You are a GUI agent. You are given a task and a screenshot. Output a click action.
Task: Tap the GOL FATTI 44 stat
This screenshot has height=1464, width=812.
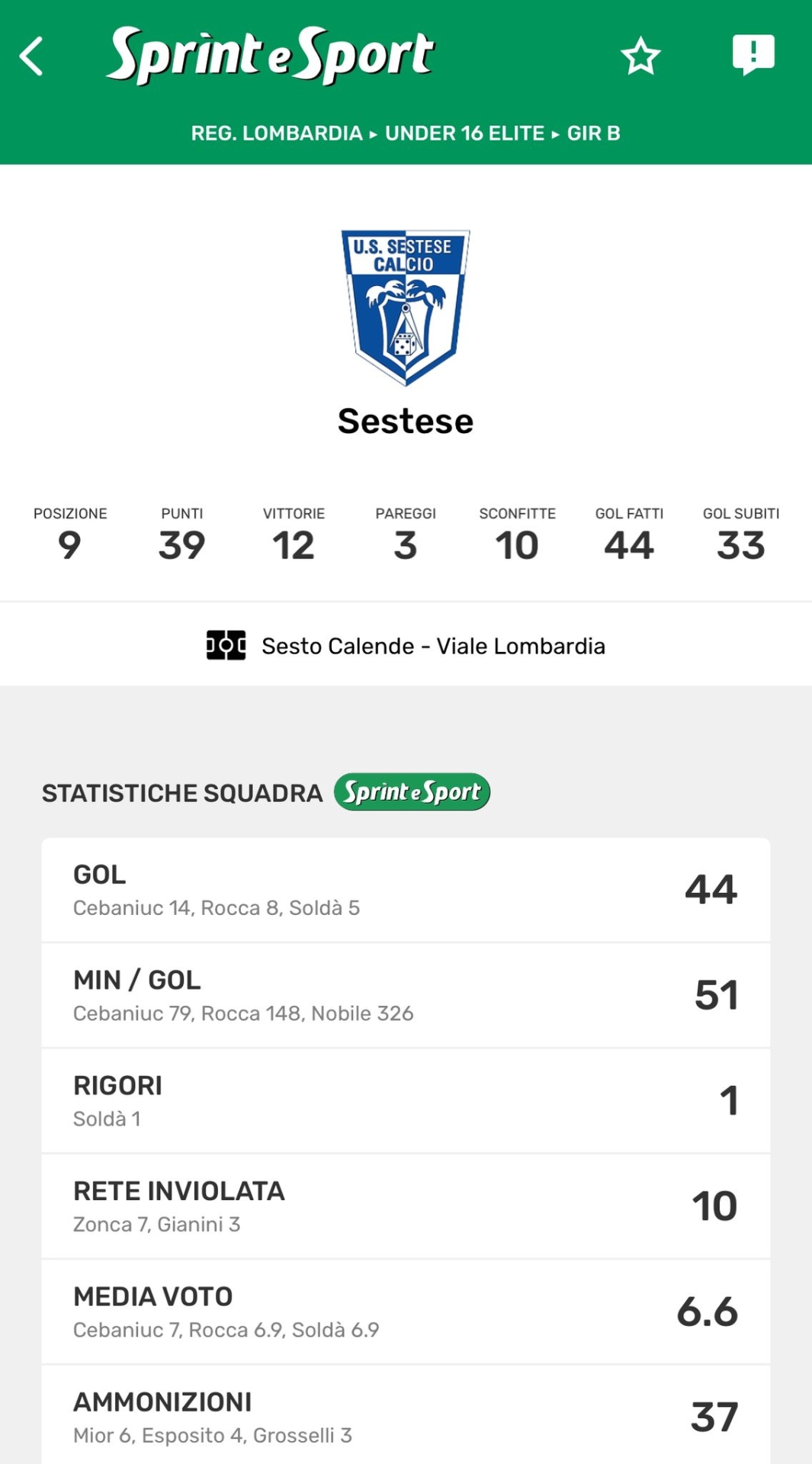(629, 535)
